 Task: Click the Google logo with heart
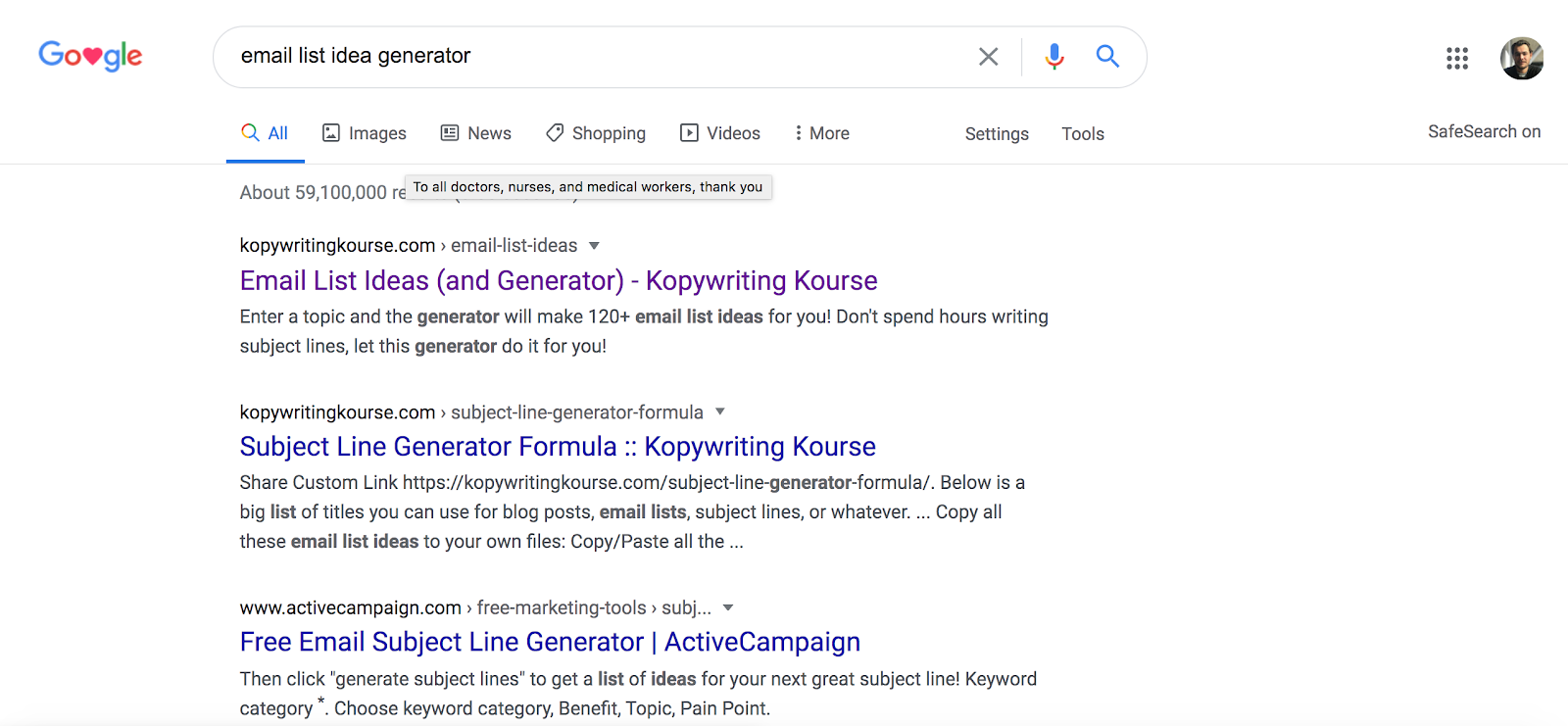(90, 56)
